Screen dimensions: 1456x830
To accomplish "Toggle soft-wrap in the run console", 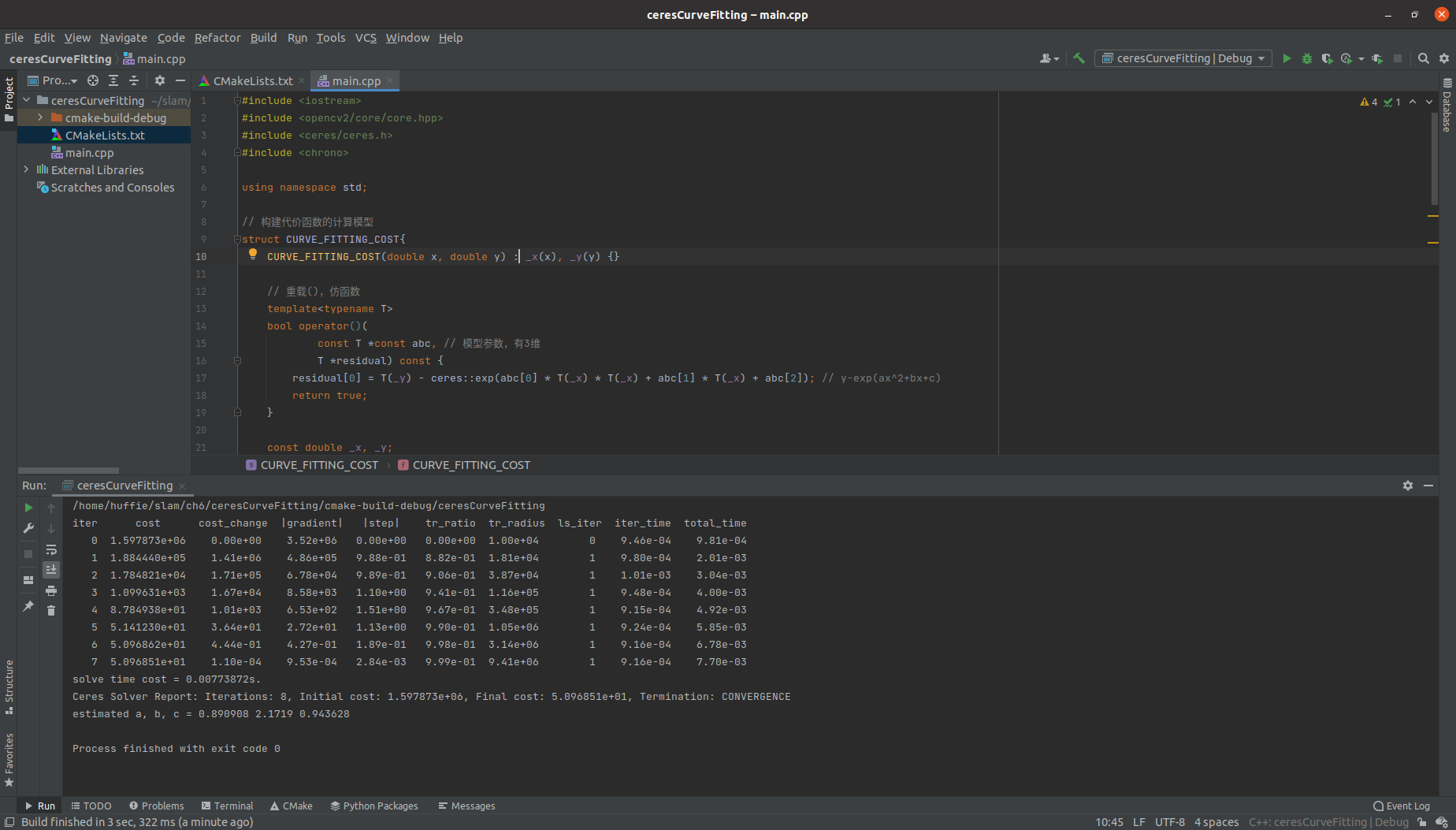I will 51,549.
